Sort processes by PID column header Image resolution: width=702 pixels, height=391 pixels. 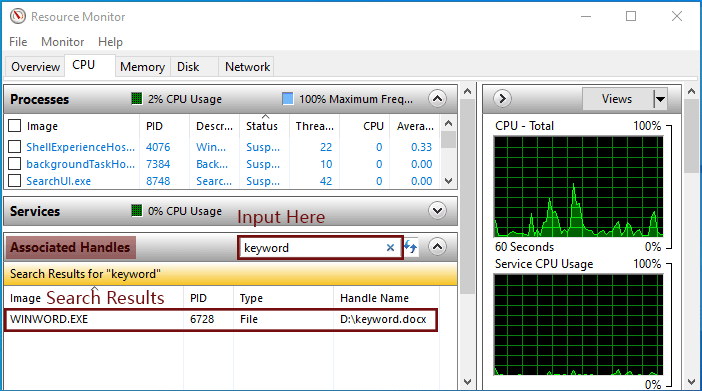point(164,126)
